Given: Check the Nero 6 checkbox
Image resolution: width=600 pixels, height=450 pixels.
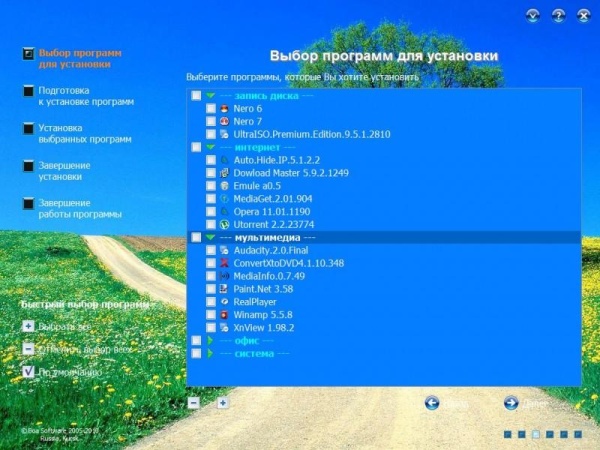Looking at the screenshot, I should click(x=211, y=109).
